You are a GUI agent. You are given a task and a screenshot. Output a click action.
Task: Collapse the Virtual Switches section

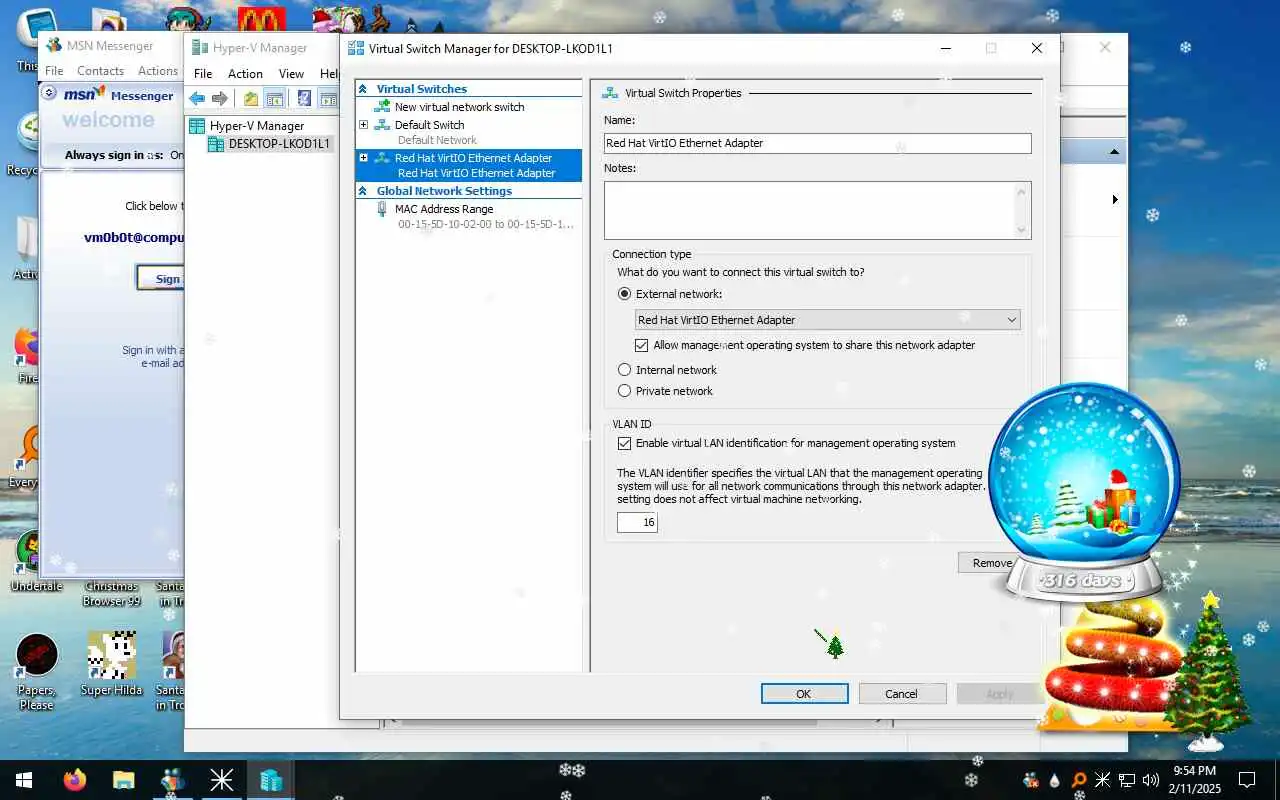[363, 89]
